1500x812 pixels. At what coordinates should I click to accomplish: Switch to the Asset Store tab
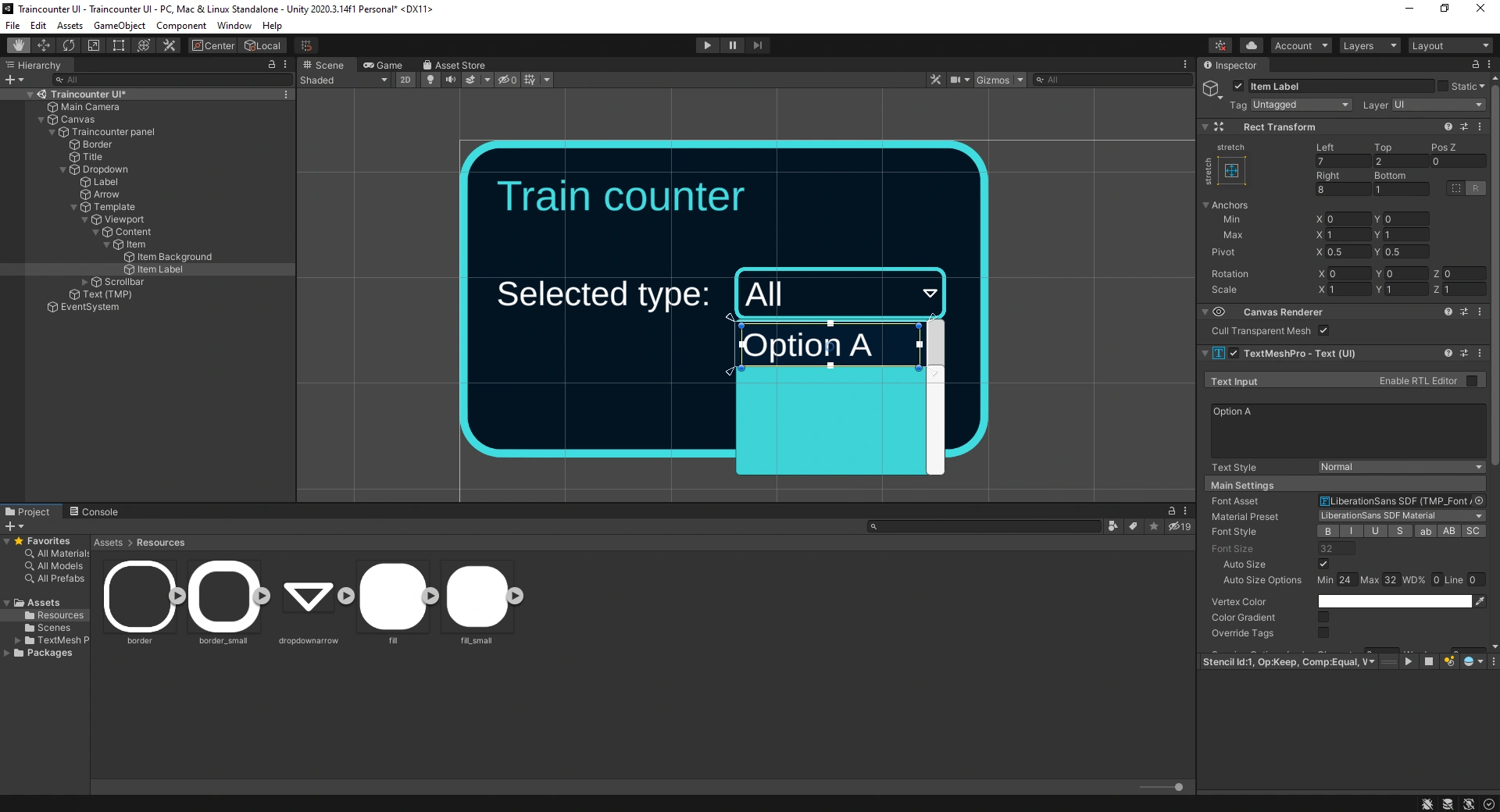point(453,65)
